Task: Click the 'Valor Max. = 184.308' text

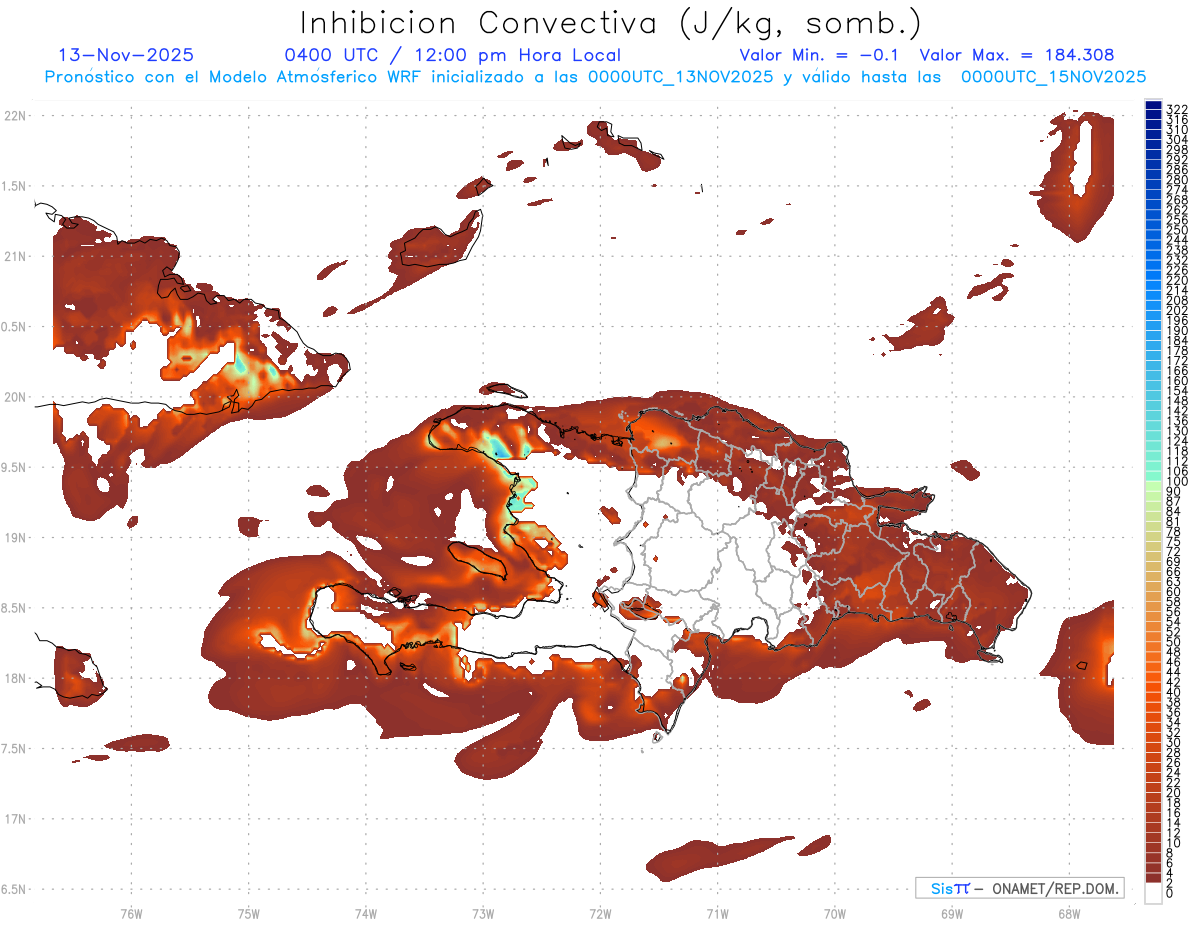Action: coord(1017,55)
